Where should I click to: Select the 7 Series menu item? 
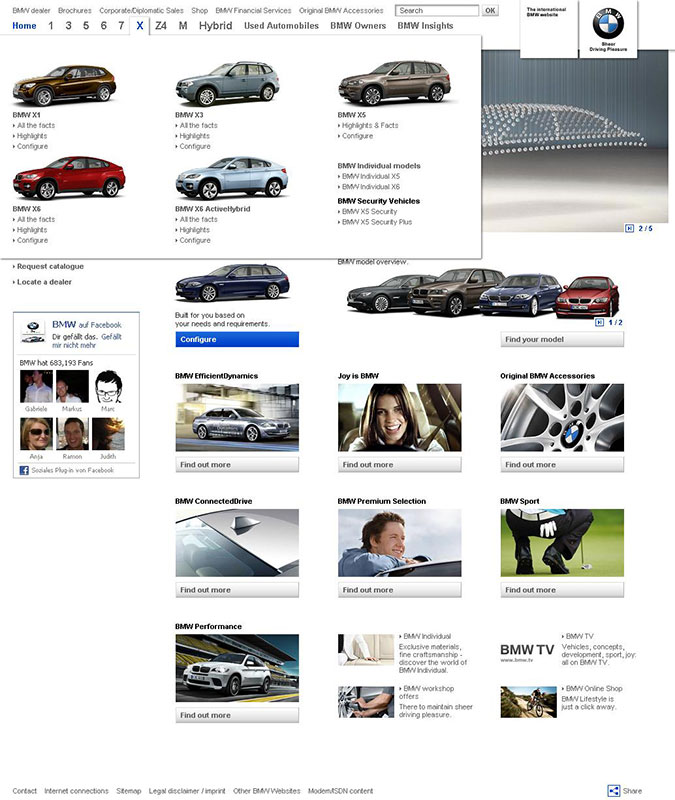(121, 26)
